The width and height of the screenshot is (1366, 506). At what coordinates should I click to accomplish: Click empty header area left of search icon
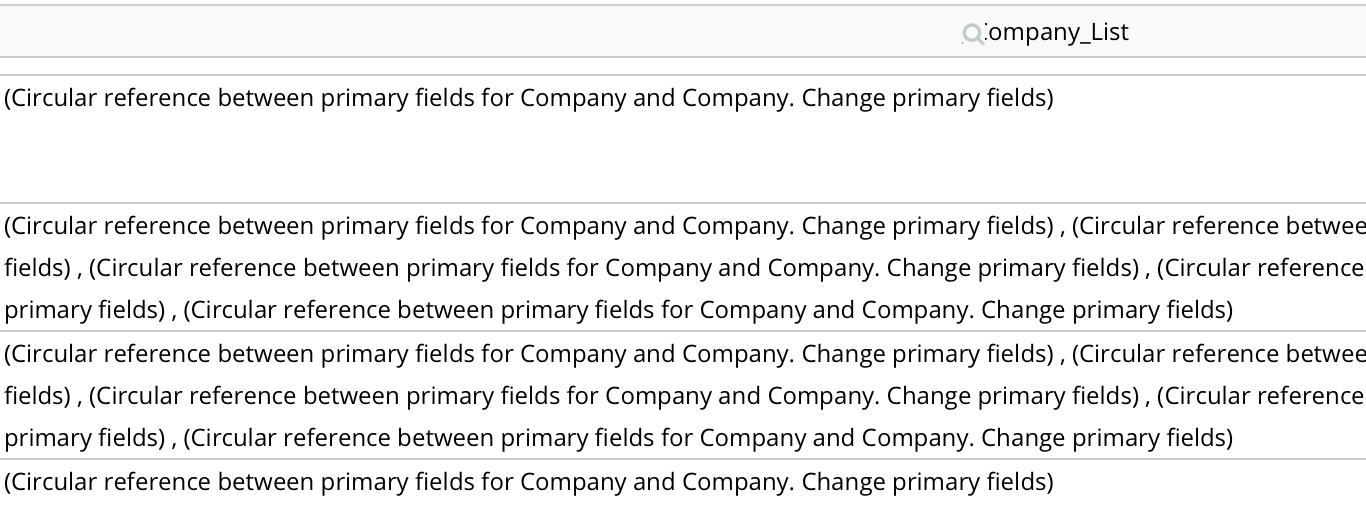tap(480, 32)
